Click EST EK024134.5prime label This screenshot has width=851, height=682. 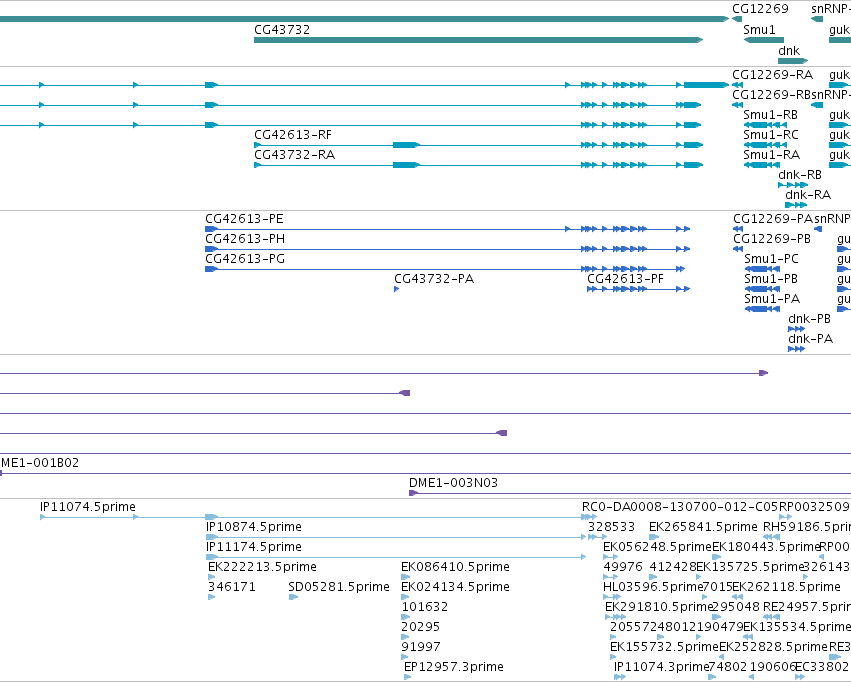click(x=455, y=587)
